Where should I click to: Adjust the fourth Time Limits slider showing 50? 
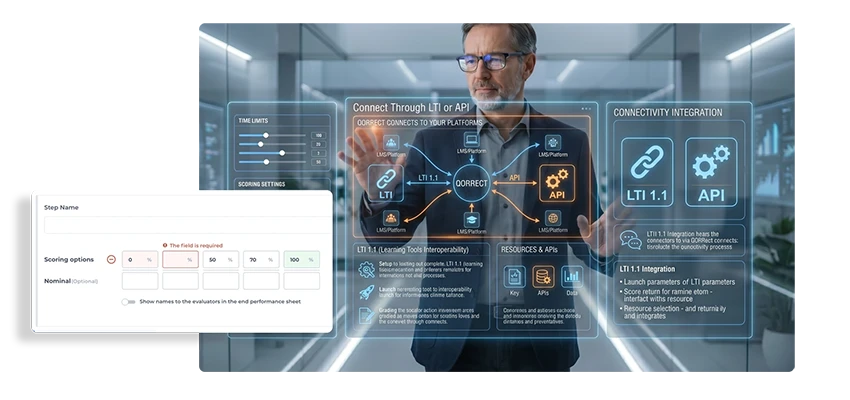pyautogui.click(x=266, y=162)
